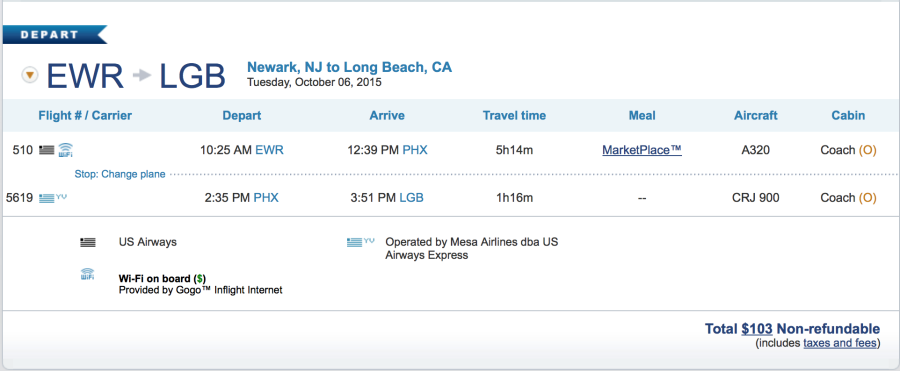900x371 pixels.
Task: Click the $103 total price link
Action: (x=757, y=329)
